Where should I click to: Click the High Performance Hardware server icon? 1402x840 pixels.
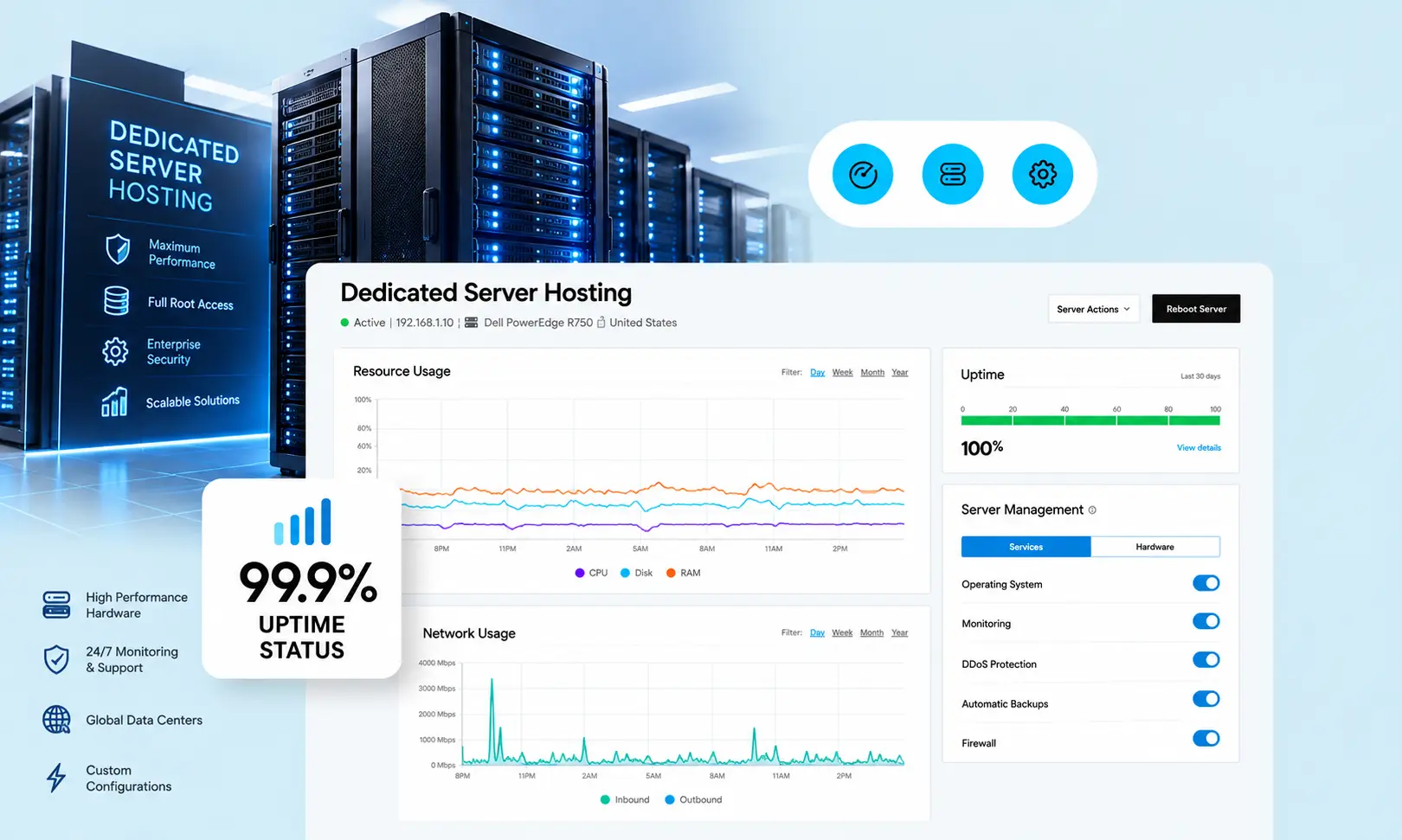56,605
